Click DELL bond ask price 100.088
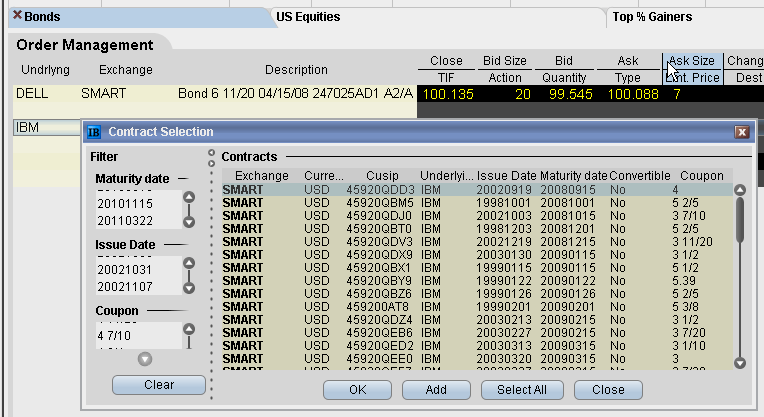 click(633, 94)
